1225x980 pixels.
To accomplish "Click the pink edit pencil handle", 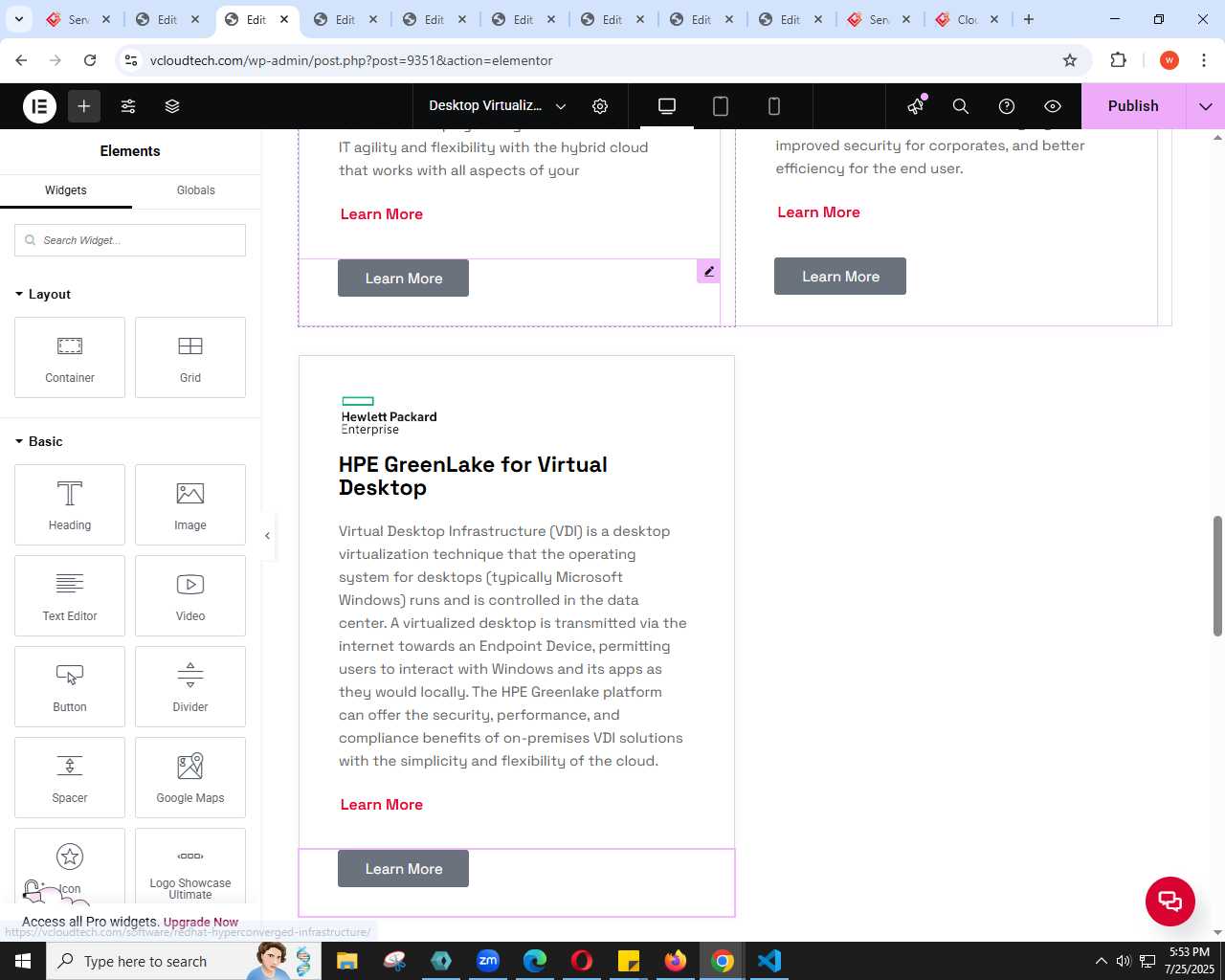I will [708, 272].
